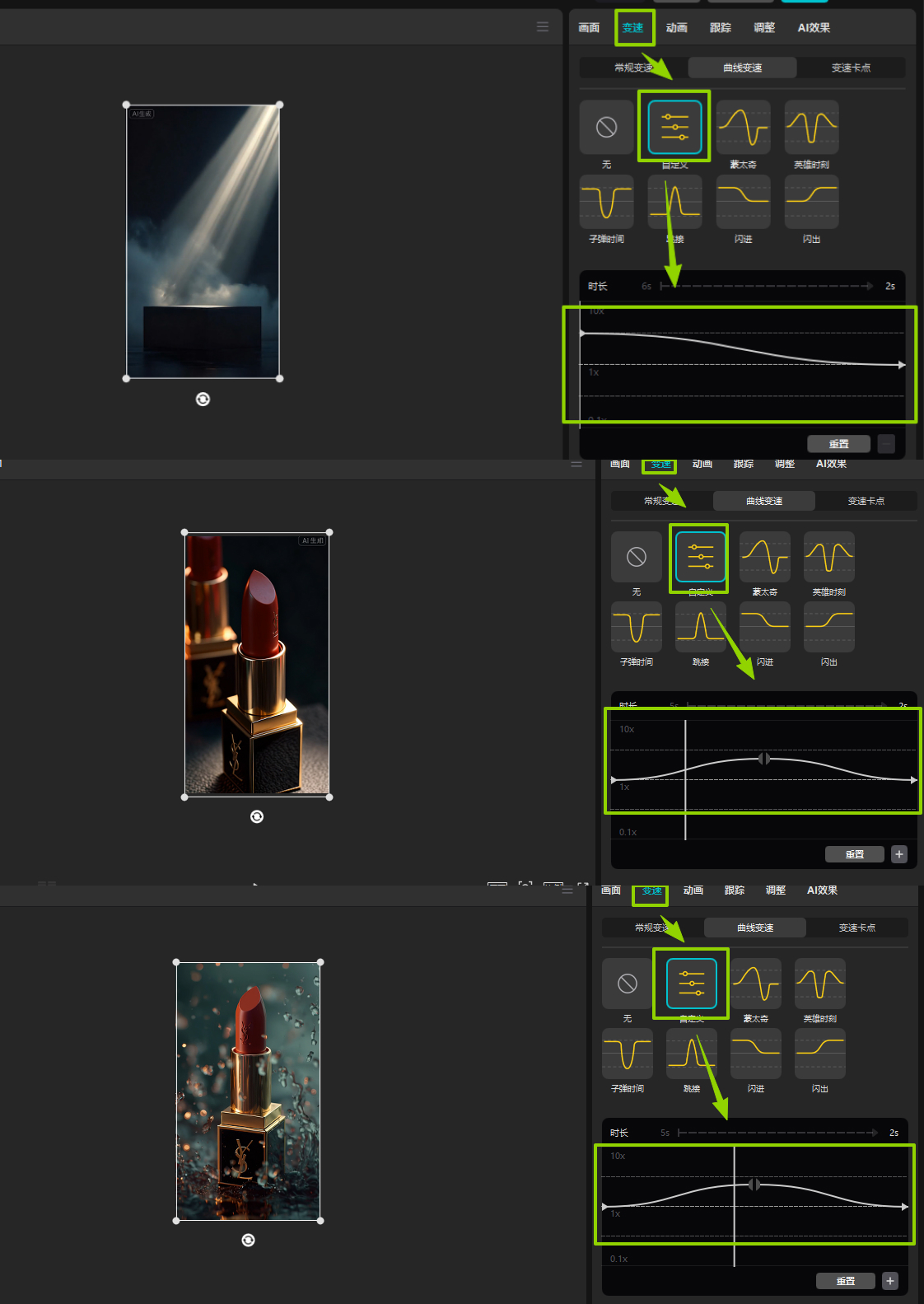Switch to 变速卡点 sub-tab in topmost panel

[851, 68]
